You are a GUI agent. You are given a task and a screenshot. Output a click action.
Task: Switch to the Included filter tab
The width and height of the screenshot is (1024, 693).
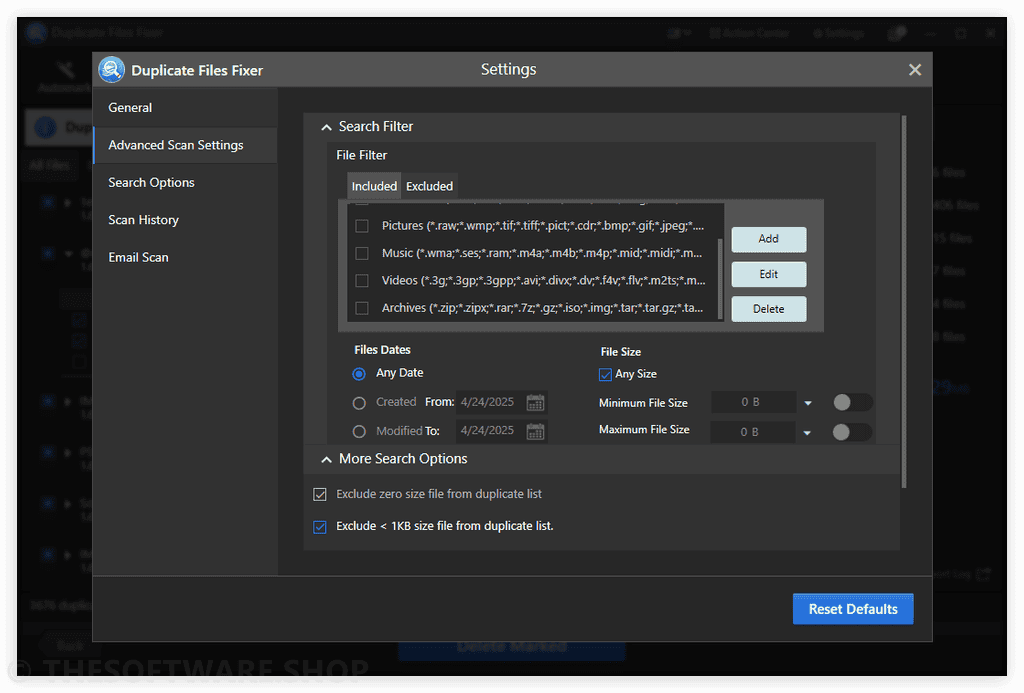coord(374,186)
